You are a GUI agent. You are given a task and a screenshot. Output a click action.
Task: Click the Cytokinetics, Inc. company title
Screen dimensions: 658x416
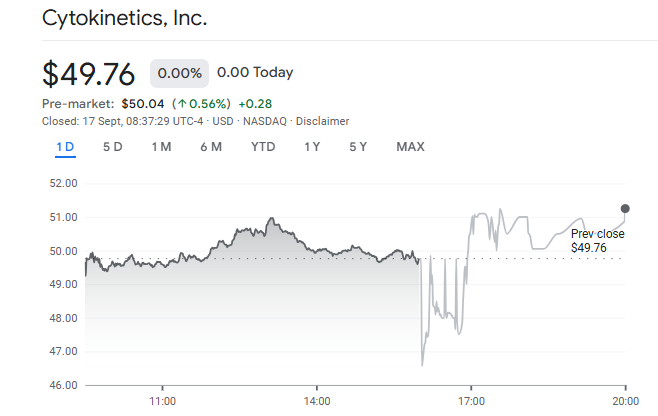[x=125, y=19]
